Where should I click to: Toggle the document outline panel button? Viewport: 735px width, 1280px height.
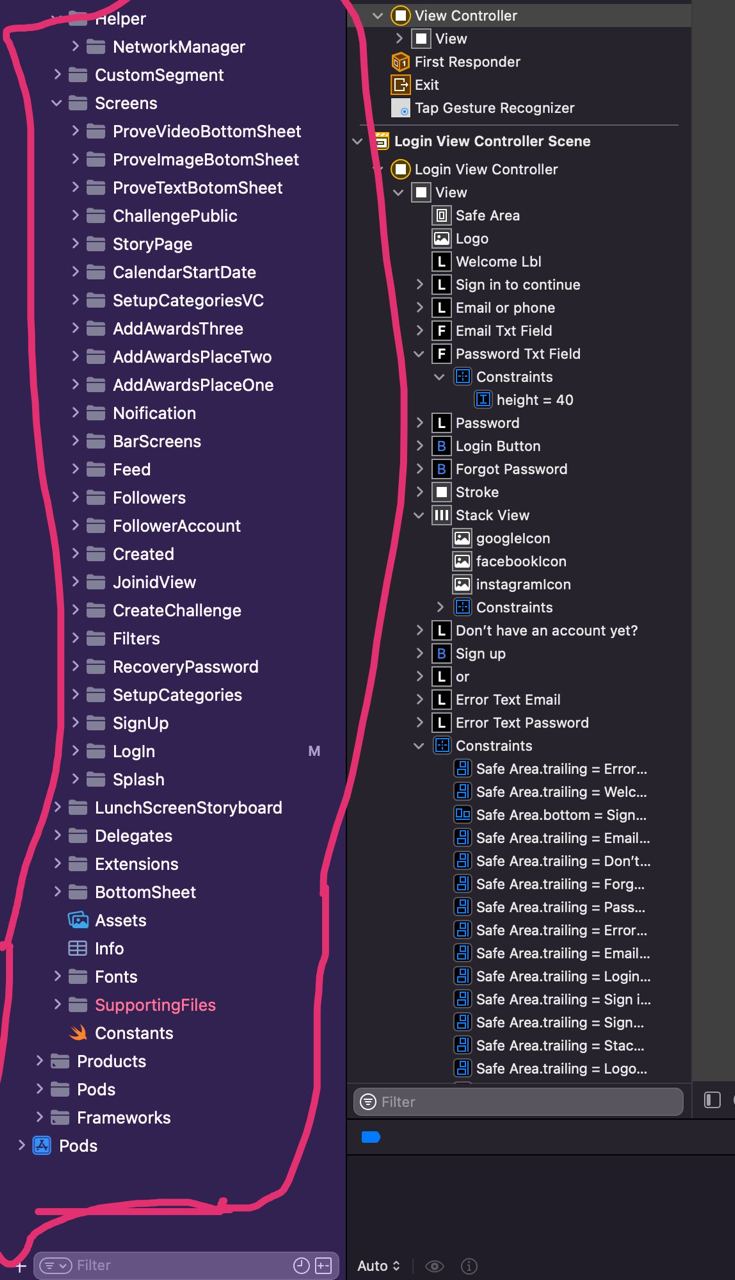(712, 1100)
